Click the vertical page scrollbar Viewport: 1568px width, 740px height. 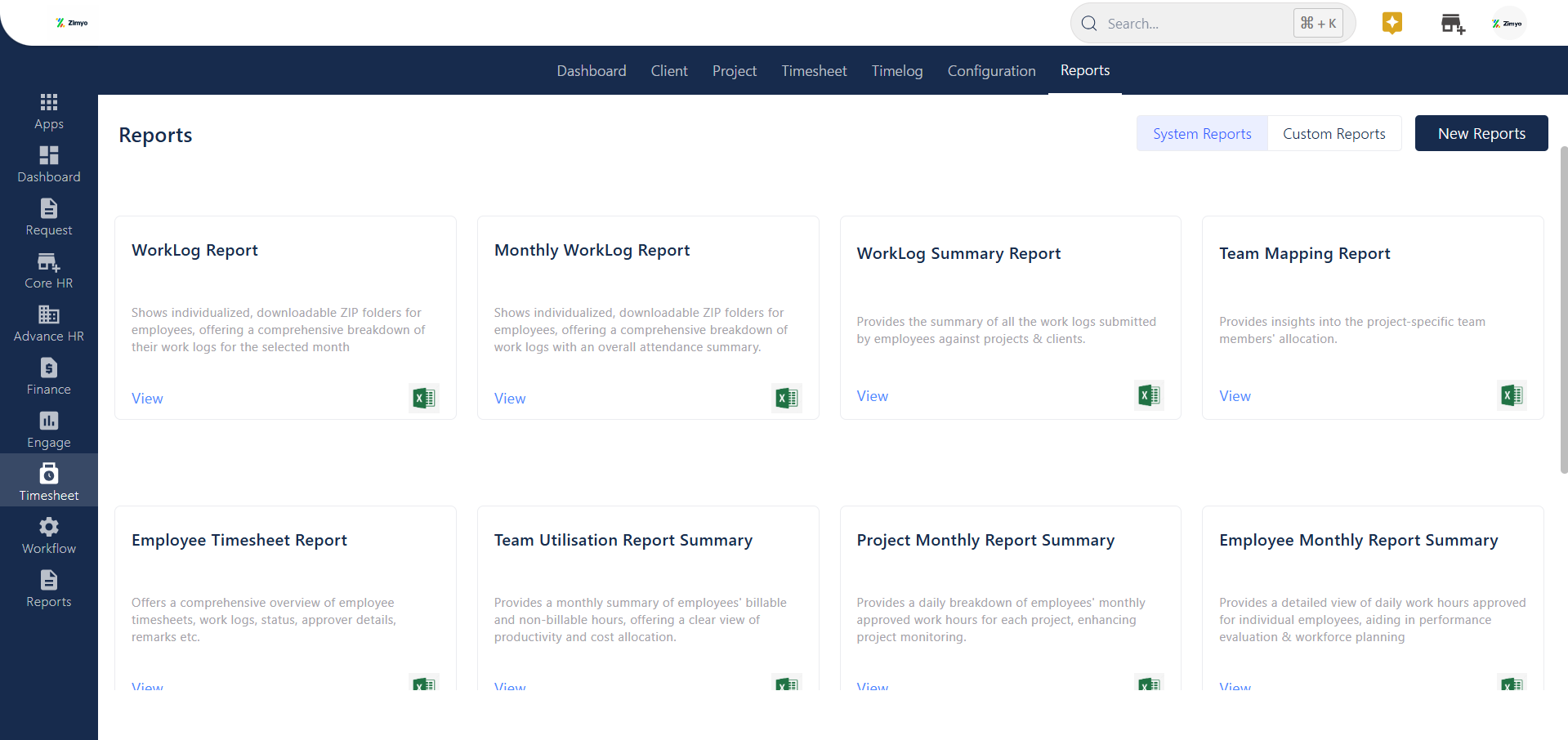[1564, 310]
